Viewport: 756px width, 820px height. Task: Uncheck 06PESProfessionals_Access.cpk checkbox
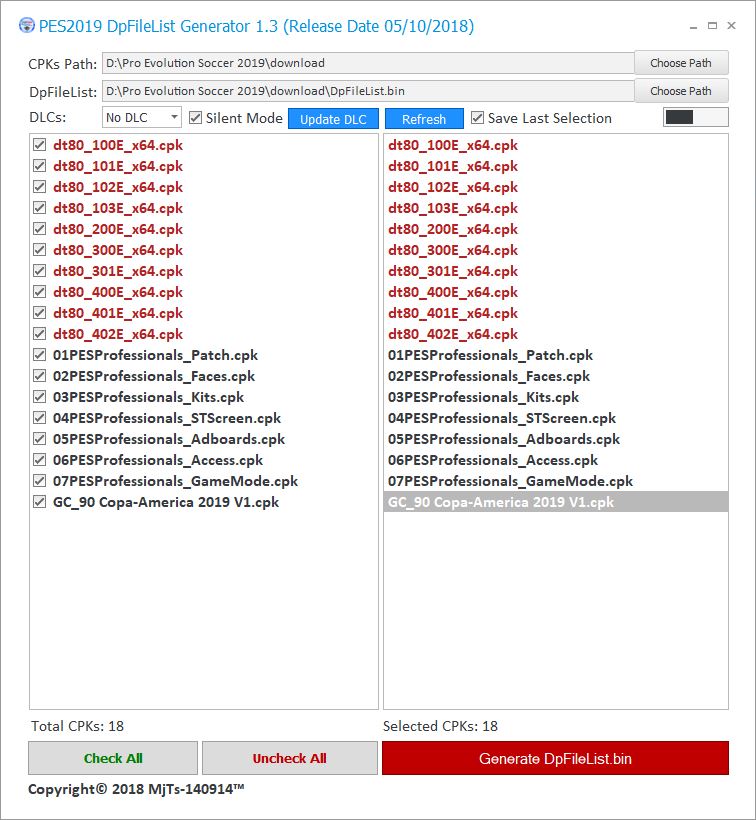(39, 459)
